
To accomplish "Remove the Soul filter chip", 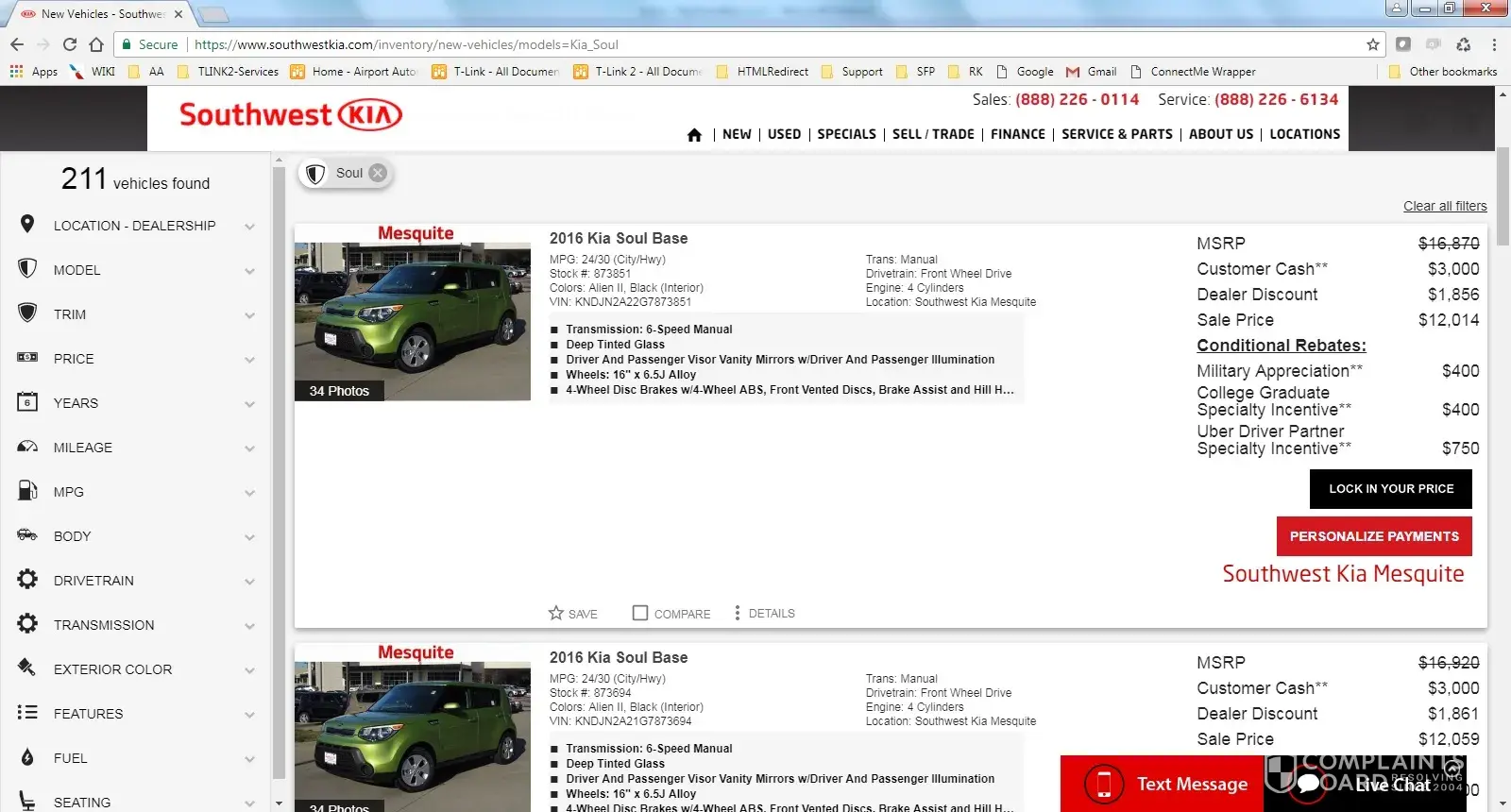I will click(x=378, y=173).
